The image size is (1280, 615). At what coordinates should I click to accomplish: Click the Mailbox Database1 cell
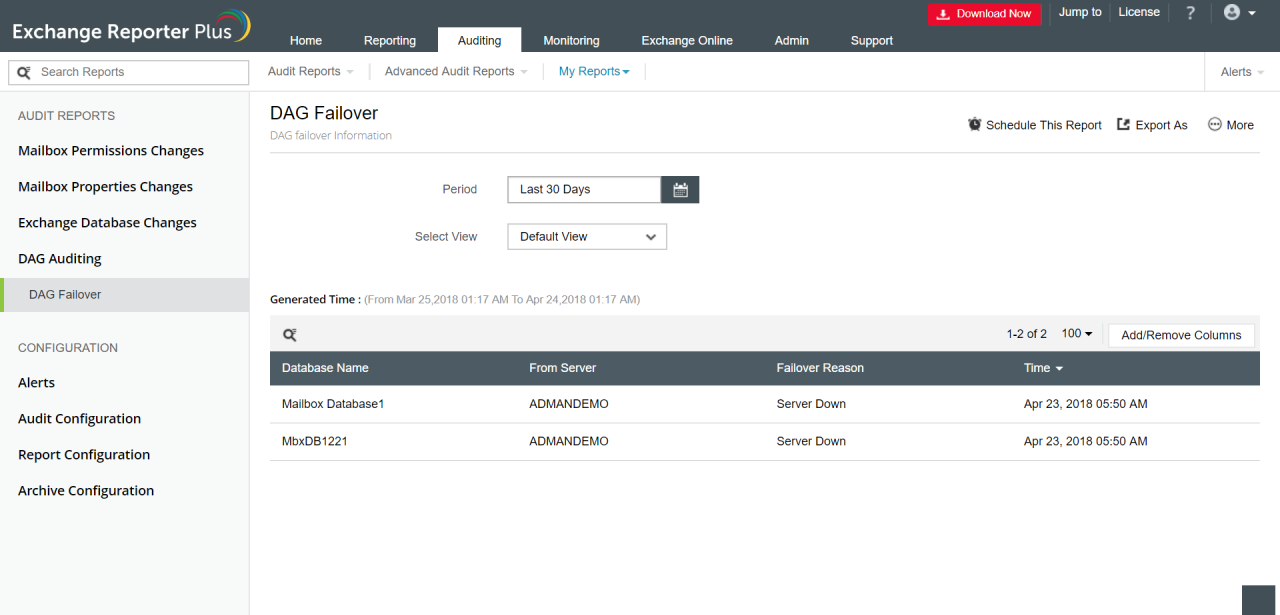(x=333, y=404)
